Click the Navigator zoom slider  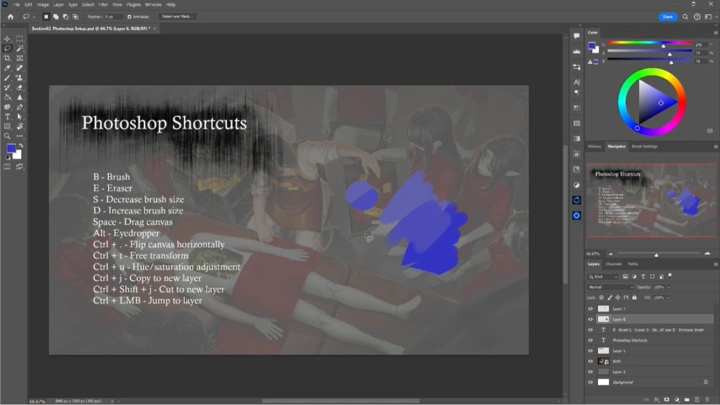[658, 254]
